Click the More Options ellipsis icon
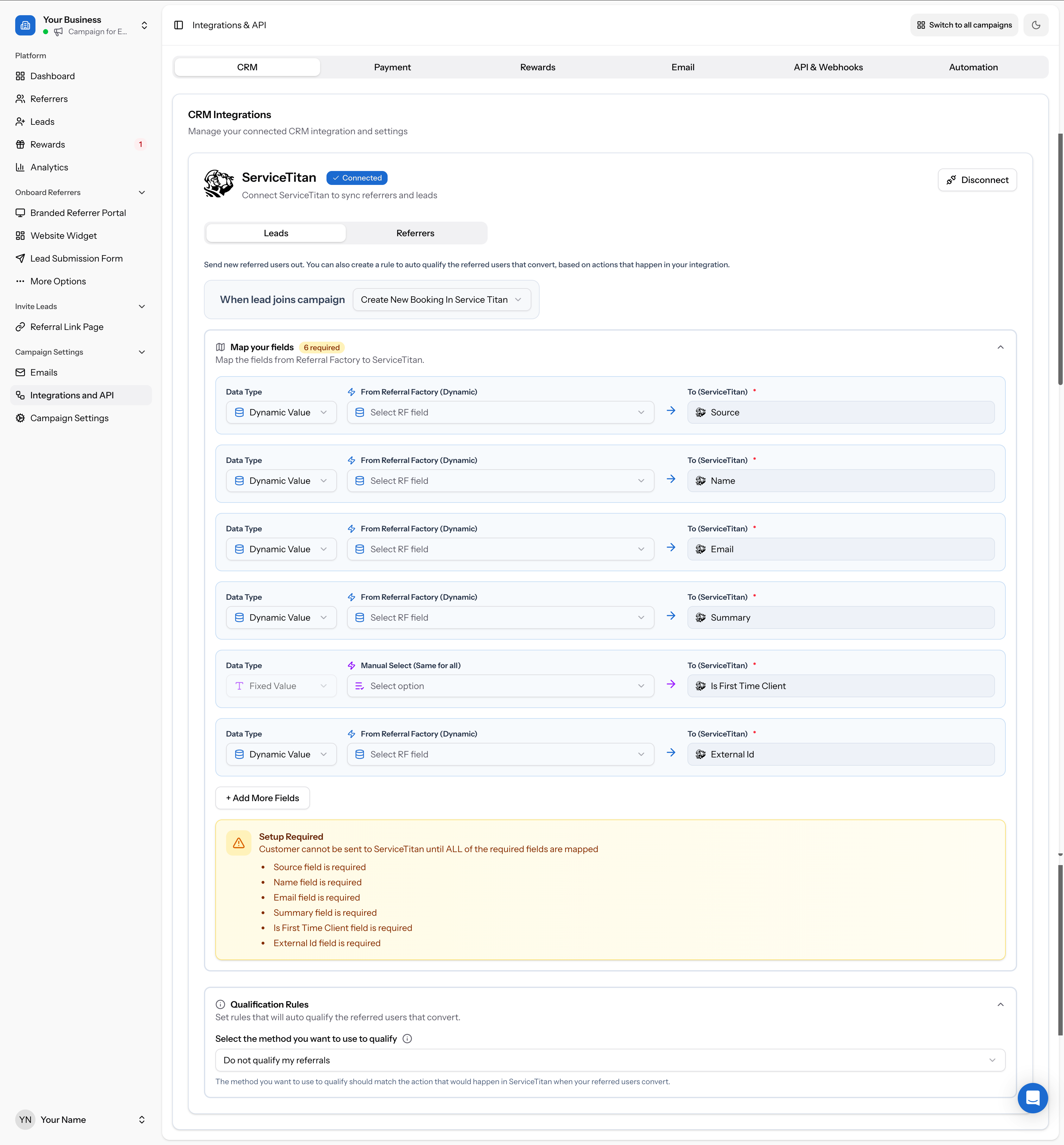 click(20, 281)
